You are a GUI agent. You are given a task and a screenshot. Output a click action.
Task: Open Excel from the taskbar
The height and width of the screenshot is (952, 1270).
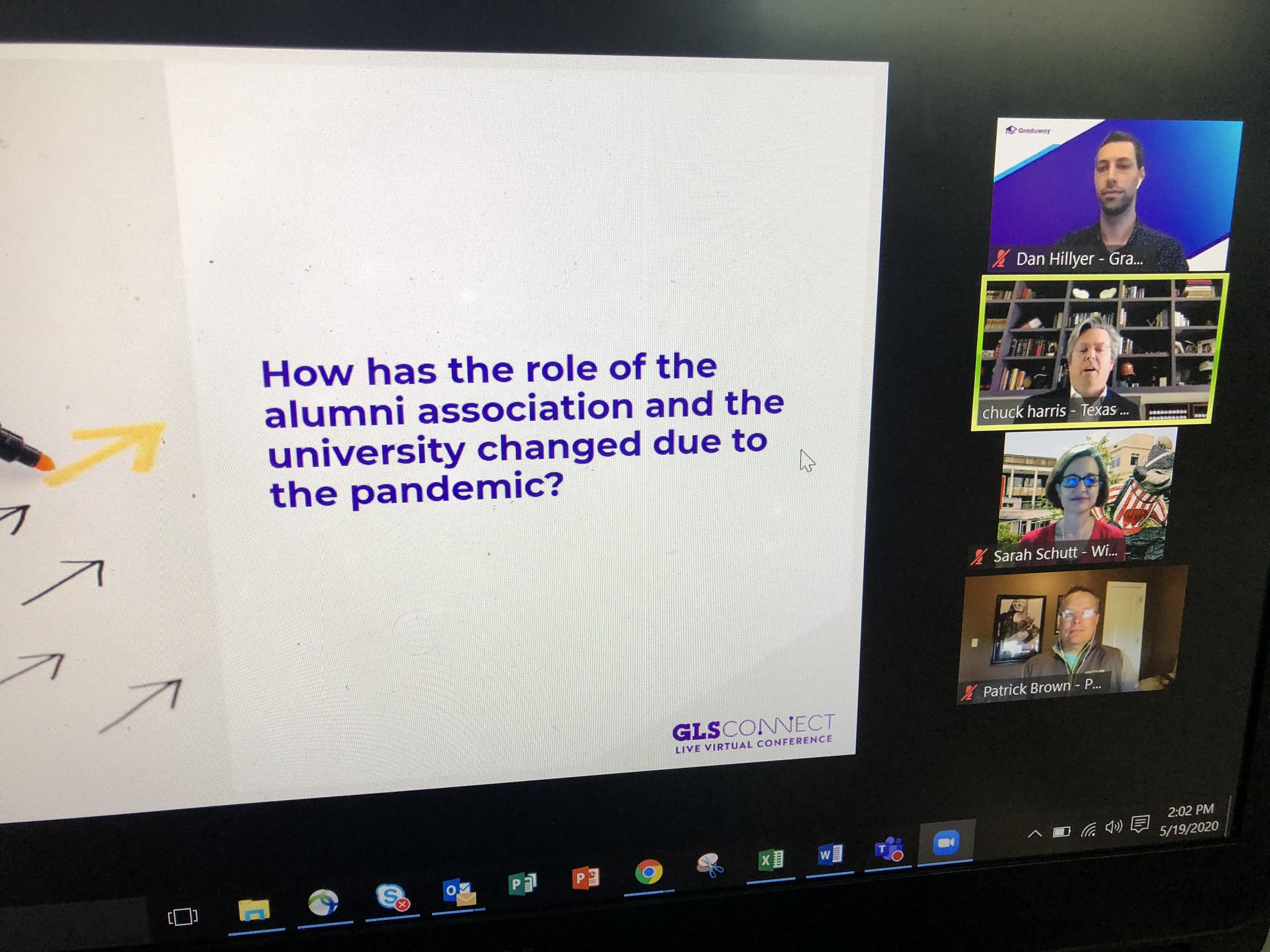(x=771, y=860)
